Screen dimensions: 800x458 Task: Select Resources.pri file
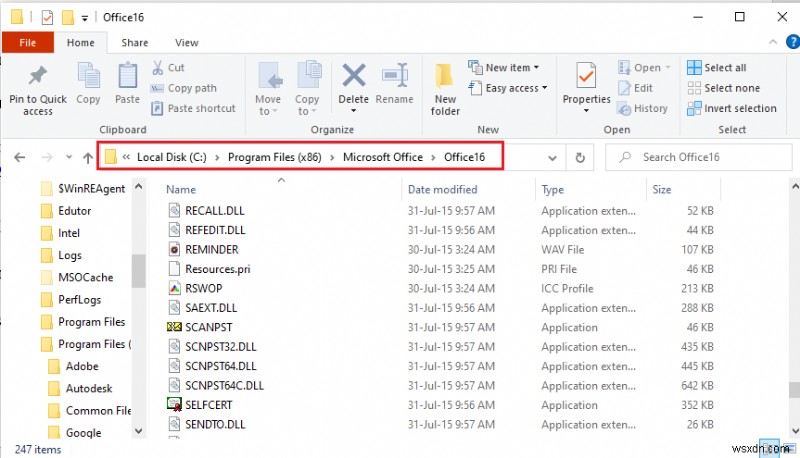(217, 269)
